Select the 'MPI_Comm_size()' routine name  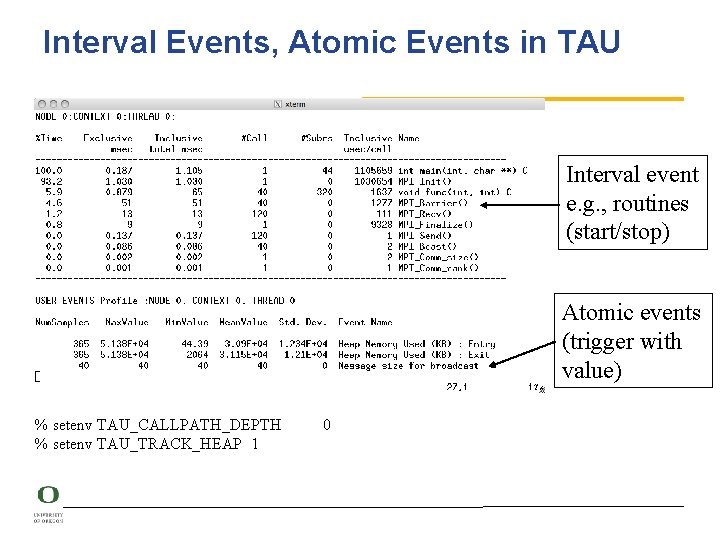pos(438,257)
